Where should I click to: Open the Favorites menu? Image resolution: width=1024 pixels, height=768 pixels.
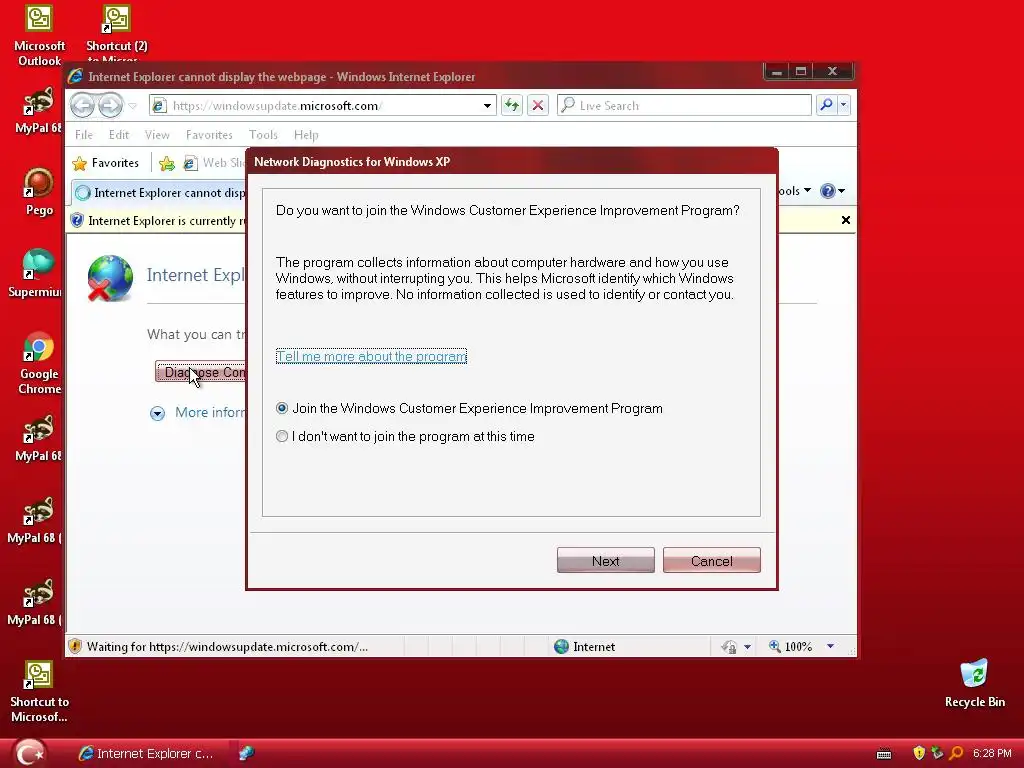coord(209,135)
